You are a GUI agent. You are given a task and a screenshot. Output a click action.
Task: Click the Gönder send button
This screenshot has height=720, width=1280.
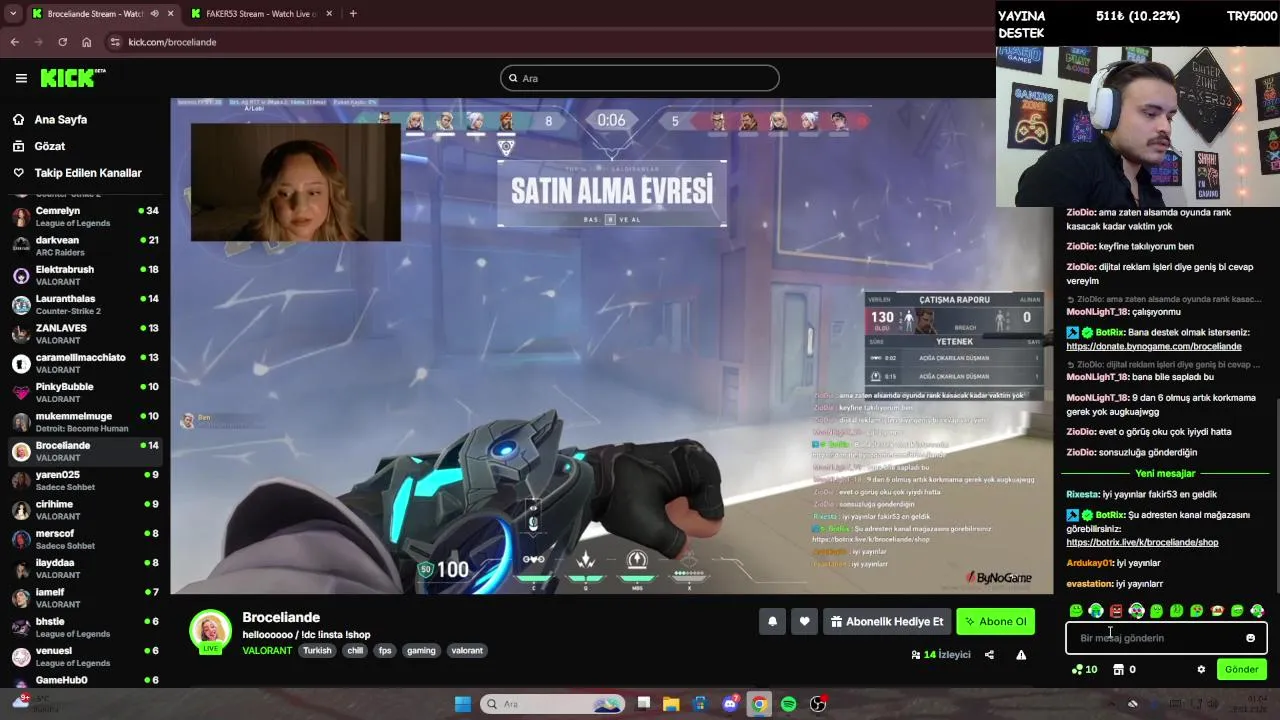point(1241,670)
